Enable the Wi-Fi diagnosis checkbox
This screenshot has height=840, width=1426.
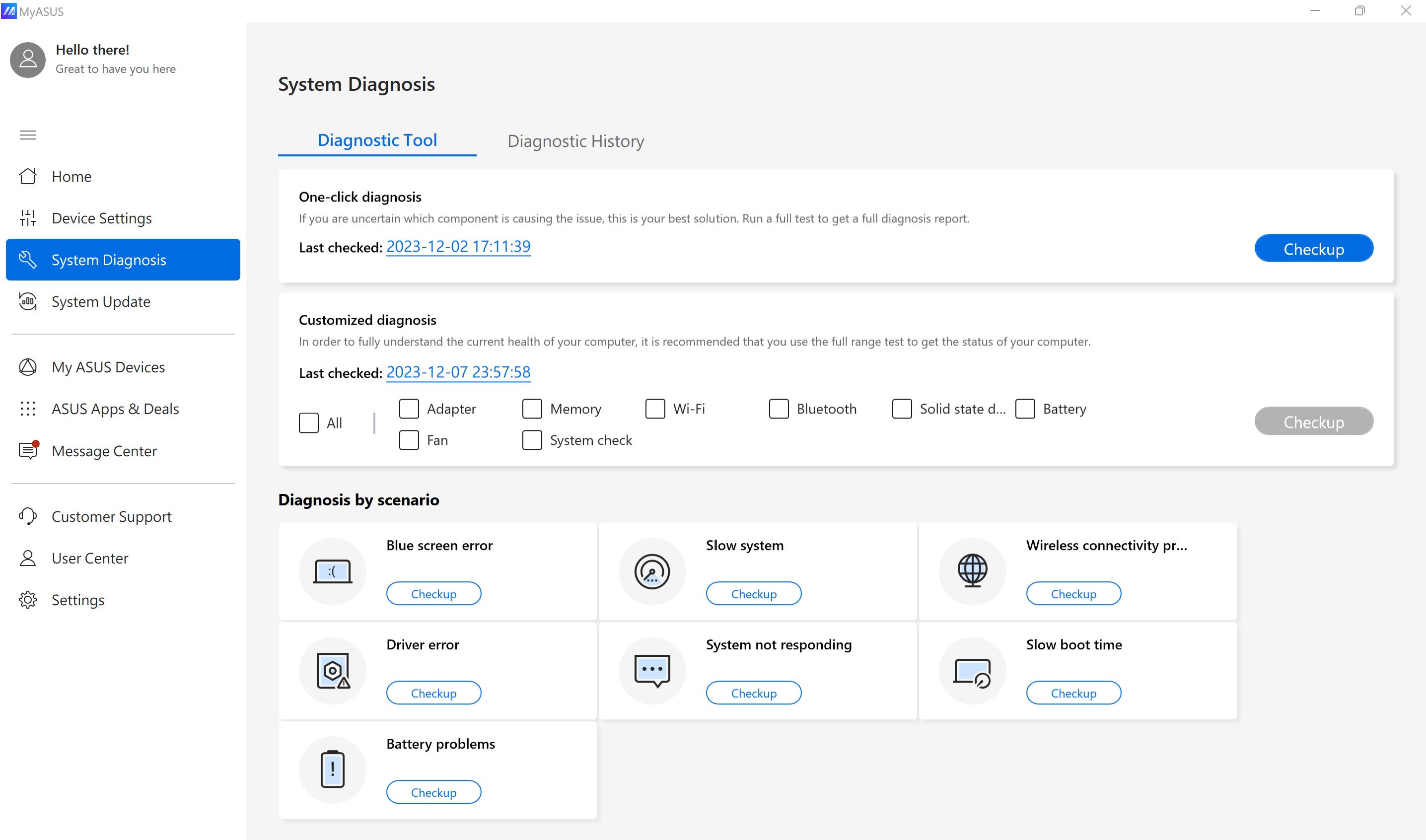[655, 409]
